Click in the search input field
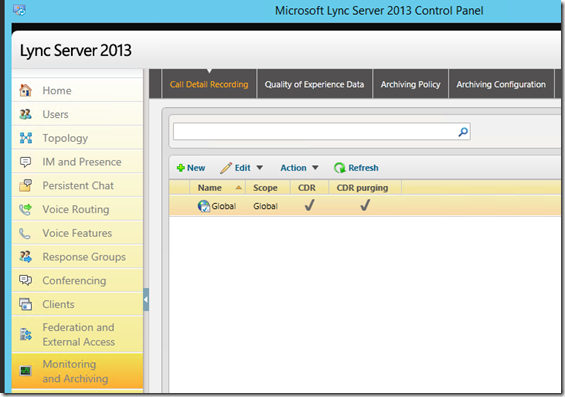The image size is (565, 397). coord(315,132)
